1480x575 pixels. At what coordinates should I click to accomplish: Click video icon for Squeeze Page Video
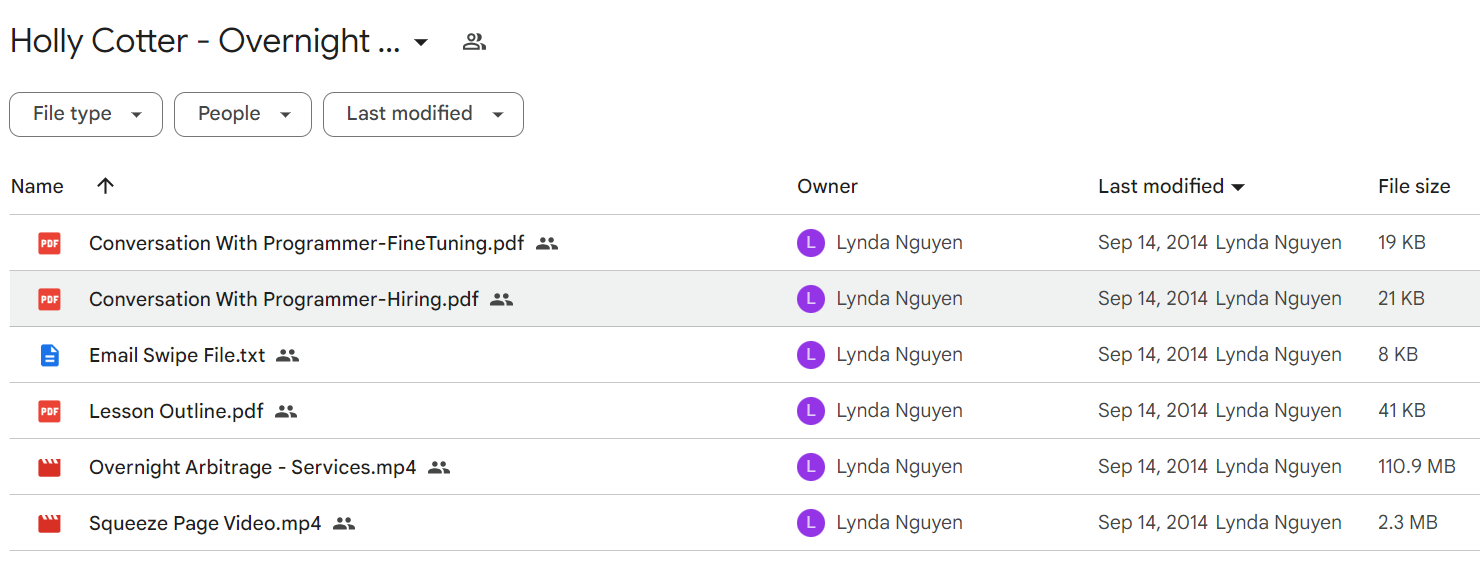coord(49,523)
